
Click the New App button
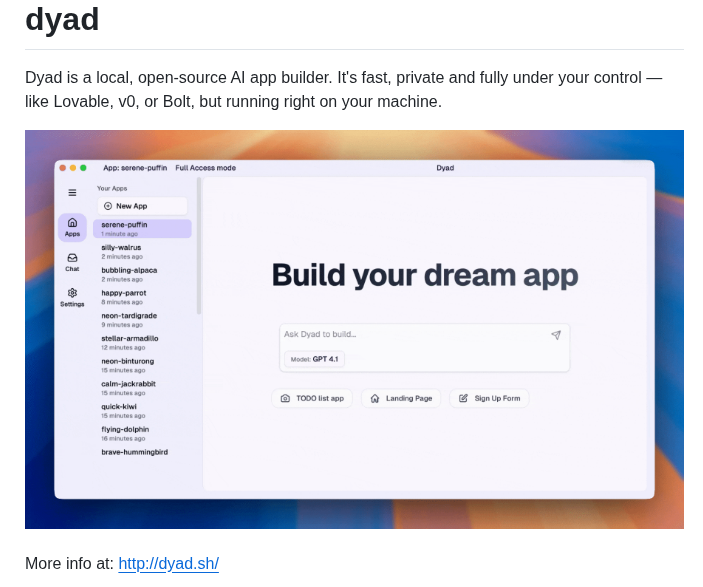(143, 206)
